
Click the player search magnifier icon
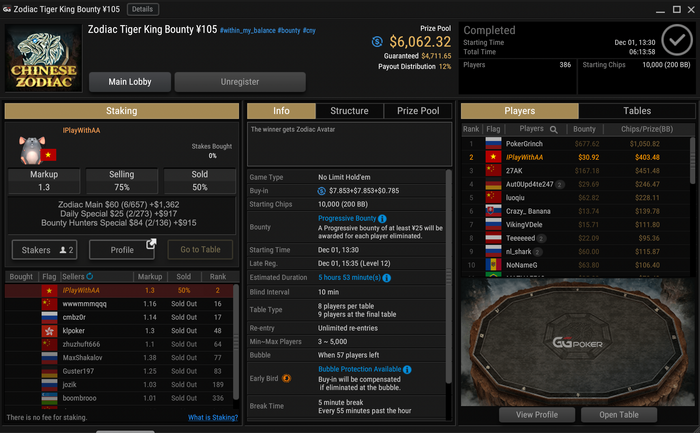click(x=554, y=129)
